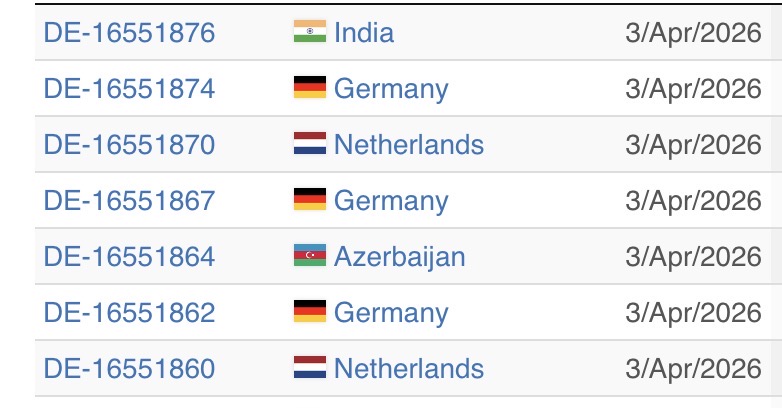Click the Azerbaijan country link
This screenshot has height=408, width=782.
pyautogui.click(x=400, y=256)
